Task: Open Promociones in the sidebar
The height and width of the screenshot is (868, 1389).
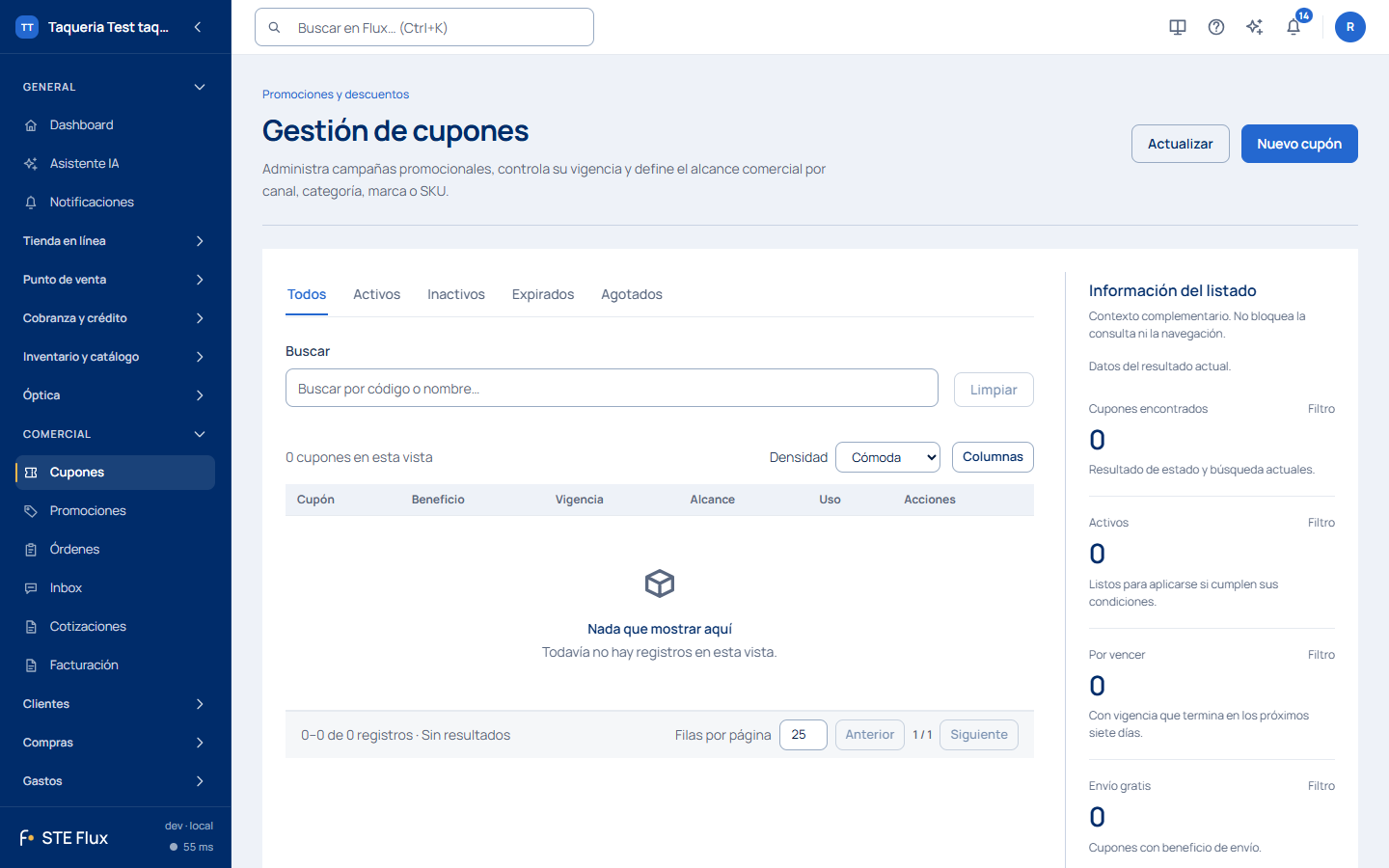Action: click(x=115, y=511)
